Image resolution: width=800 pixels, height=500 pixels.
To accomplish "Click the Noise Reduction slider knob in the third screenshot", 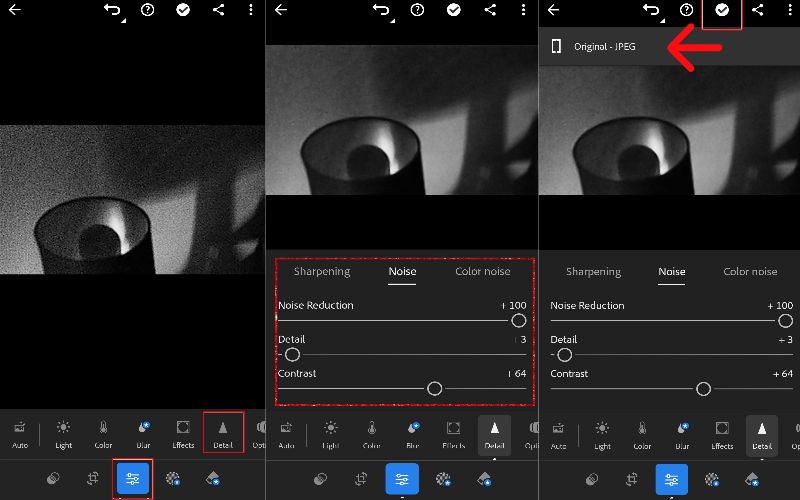I will [785, 321].
